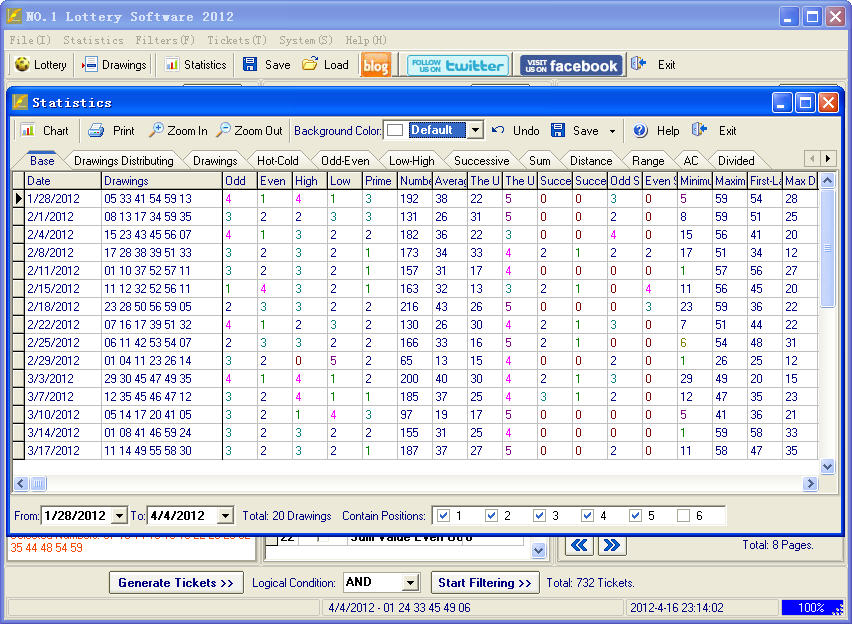Screen dimensions: 852x624
Task: Open the From date dropdown
Action: coord(119,516)
